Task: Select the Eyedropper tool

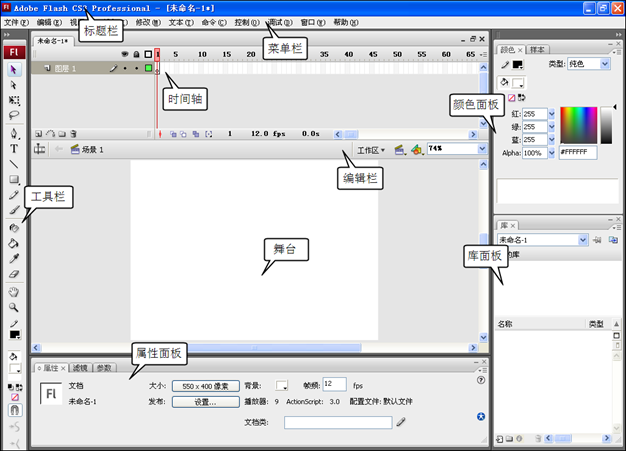Action: pyautogui.click(x=14, y=259)
